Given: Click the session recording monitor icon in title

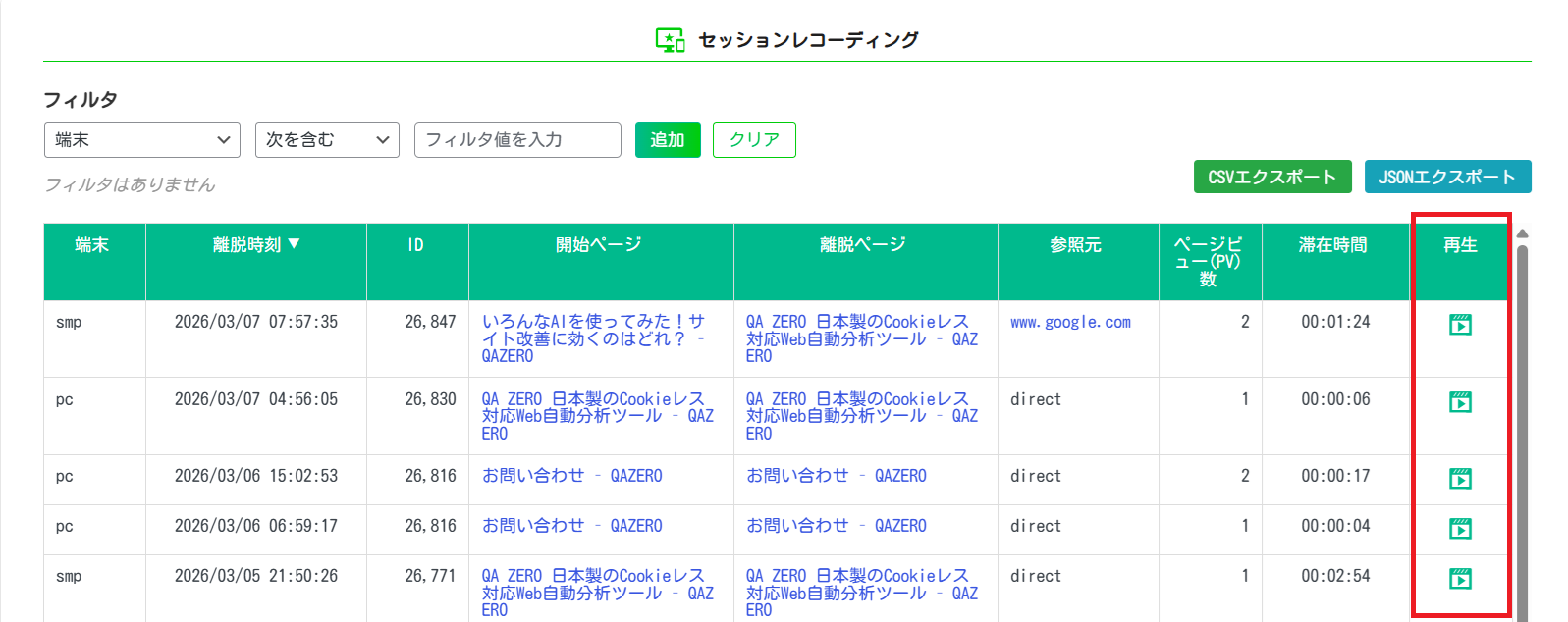Looking at the screenshot, I should [671, 40].
